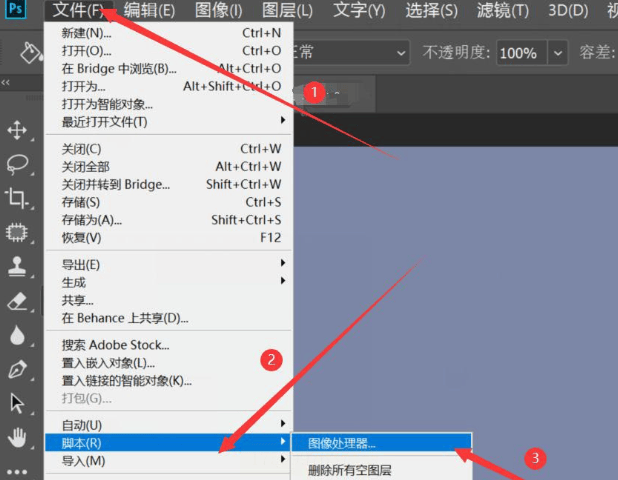Open the 图层(L) menu
This screenshot has height=480, width=618.
(287, 10)
